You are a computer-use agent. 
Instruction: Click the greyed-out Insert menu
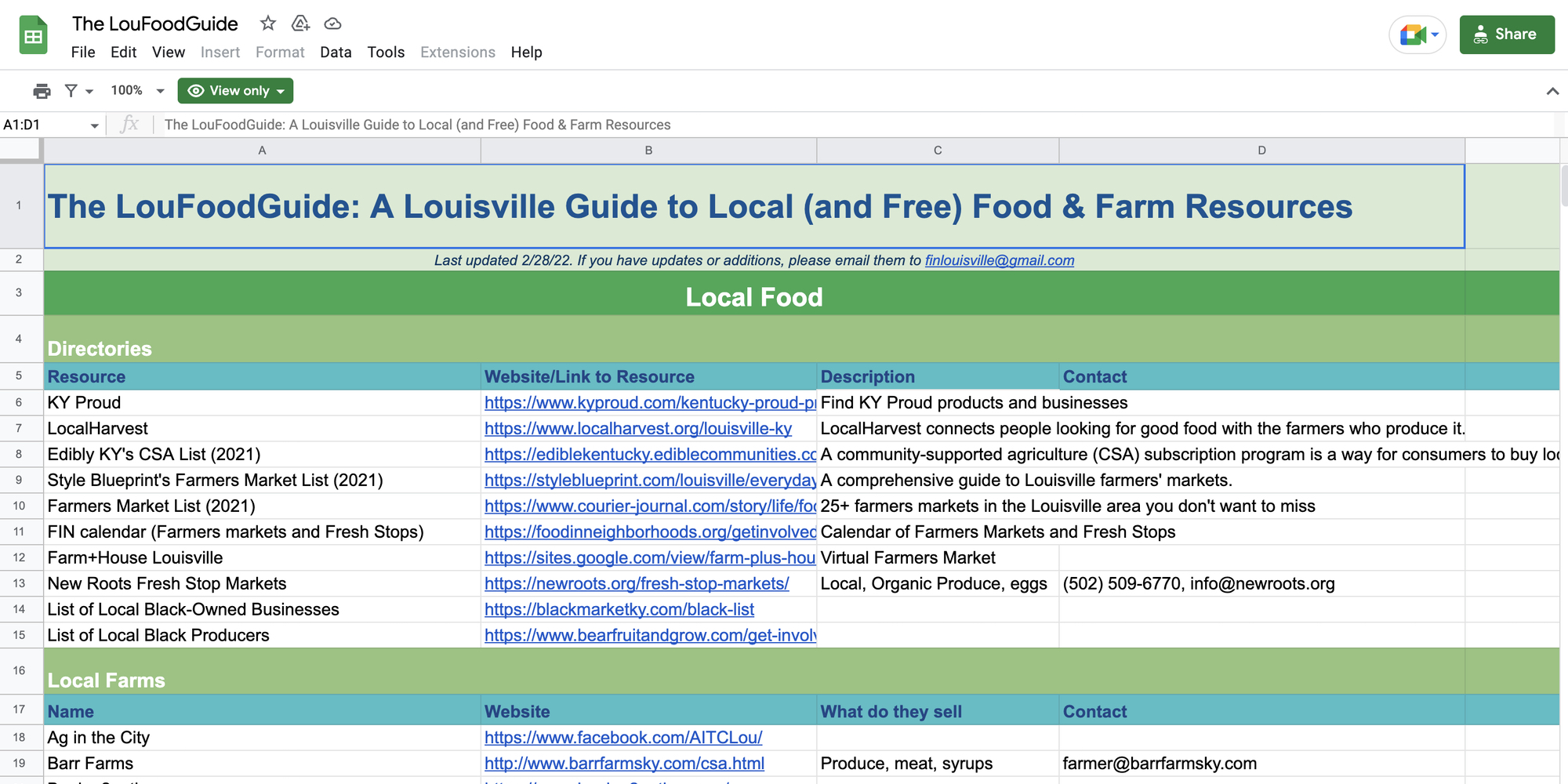point(220,53)
